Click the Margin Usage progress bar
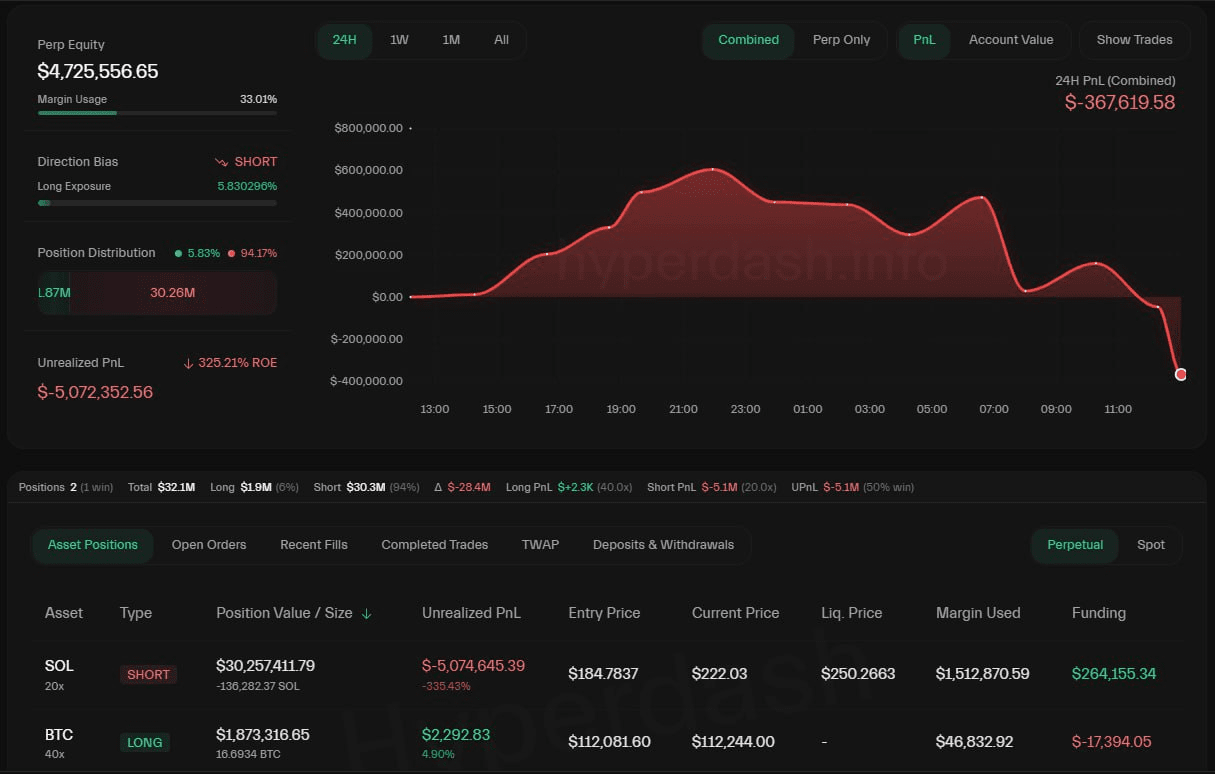1215x774 pixels. pos(157,113)
